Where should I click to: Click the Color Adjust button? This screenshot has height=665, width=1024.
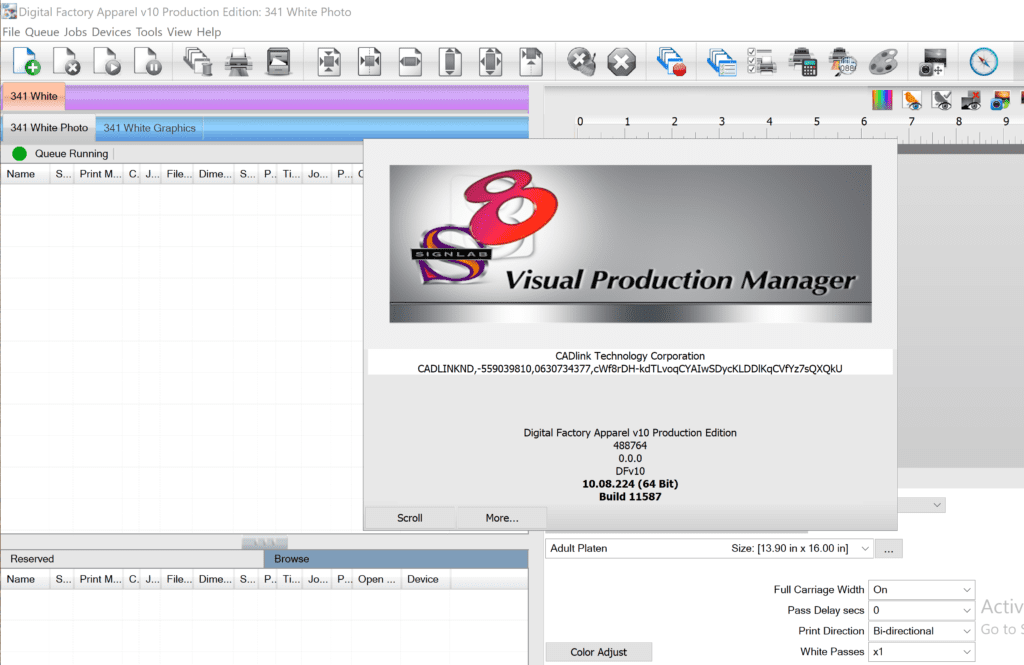point(598,652)
